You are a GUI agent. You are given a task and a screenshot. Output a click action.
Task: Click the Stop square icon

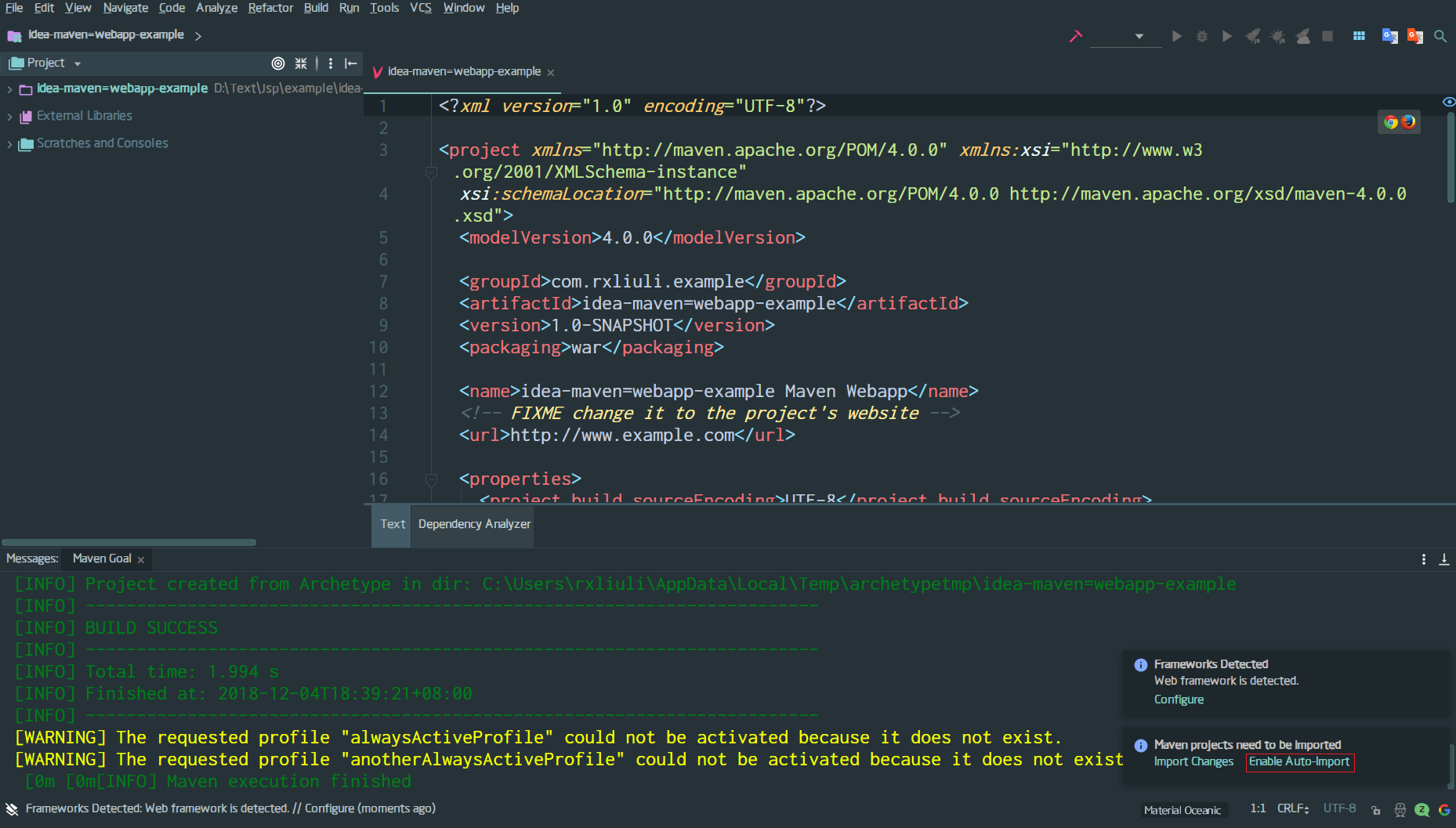click(1327, 36)
